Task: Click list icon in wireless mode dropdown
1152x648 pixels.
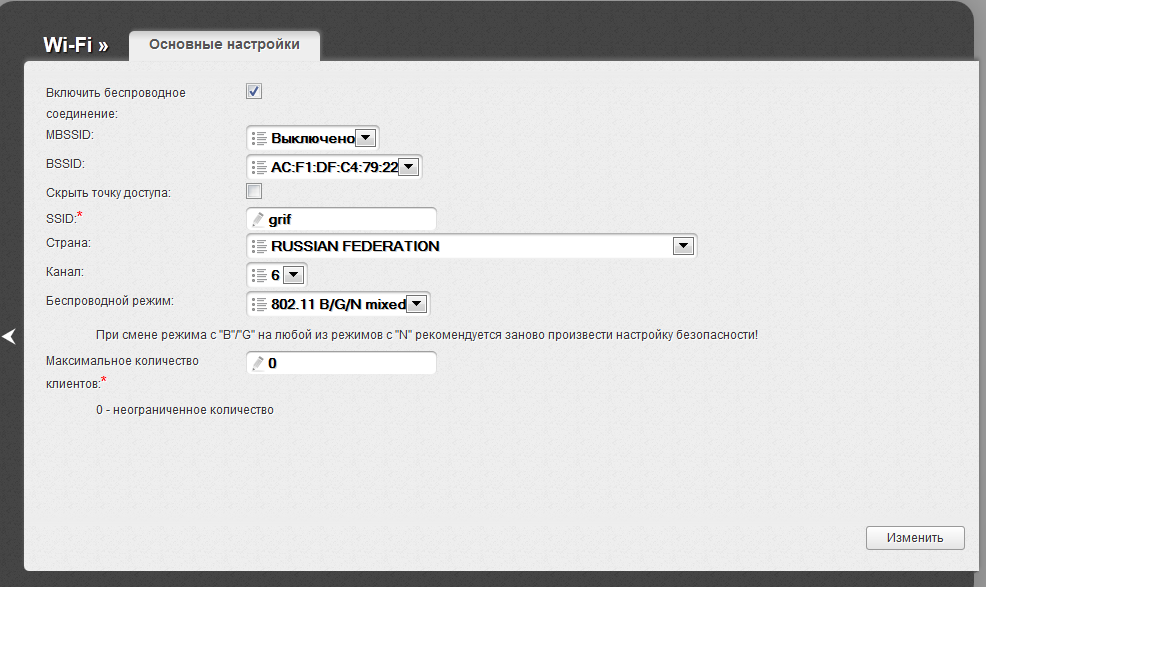Action: tap(259, 303)
